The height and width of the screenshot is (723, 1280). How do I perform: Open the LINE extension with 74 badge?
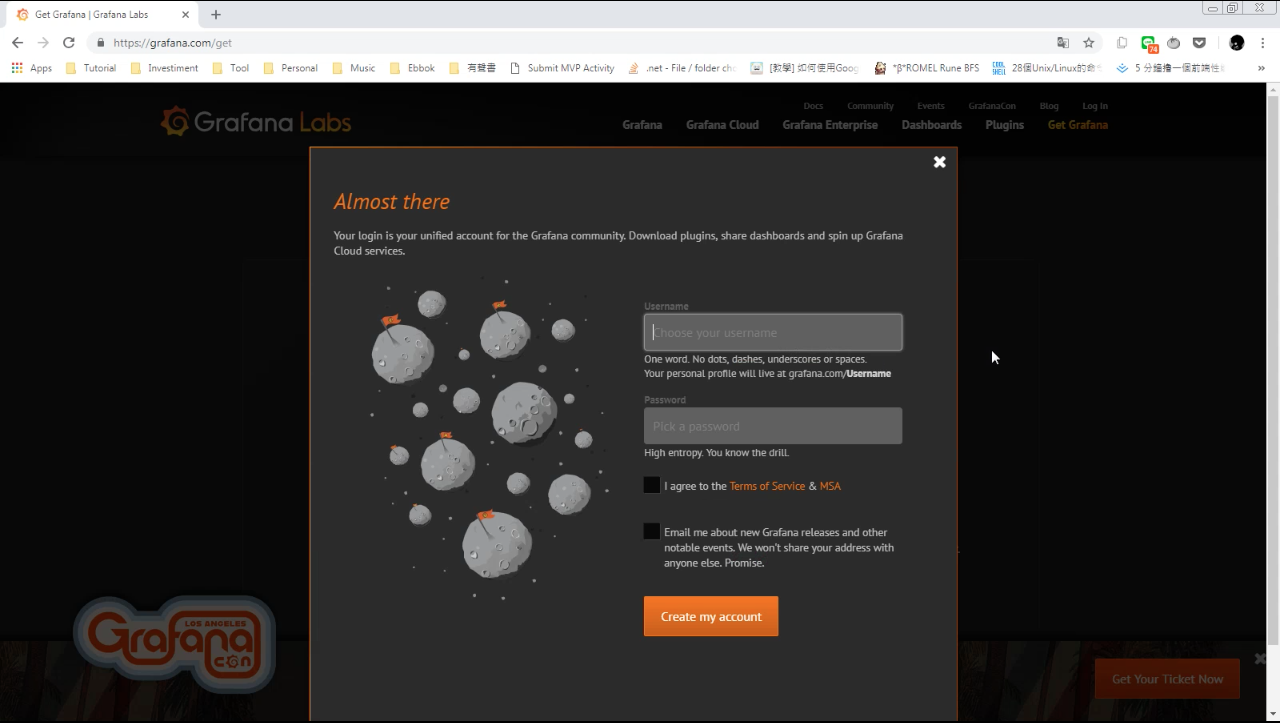(1149, 44)
